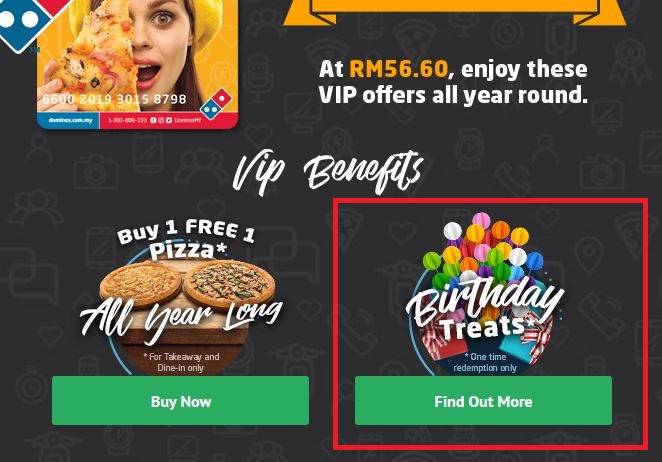Click the RM56.60 price text
662x462 pixels.
point(398,69)
